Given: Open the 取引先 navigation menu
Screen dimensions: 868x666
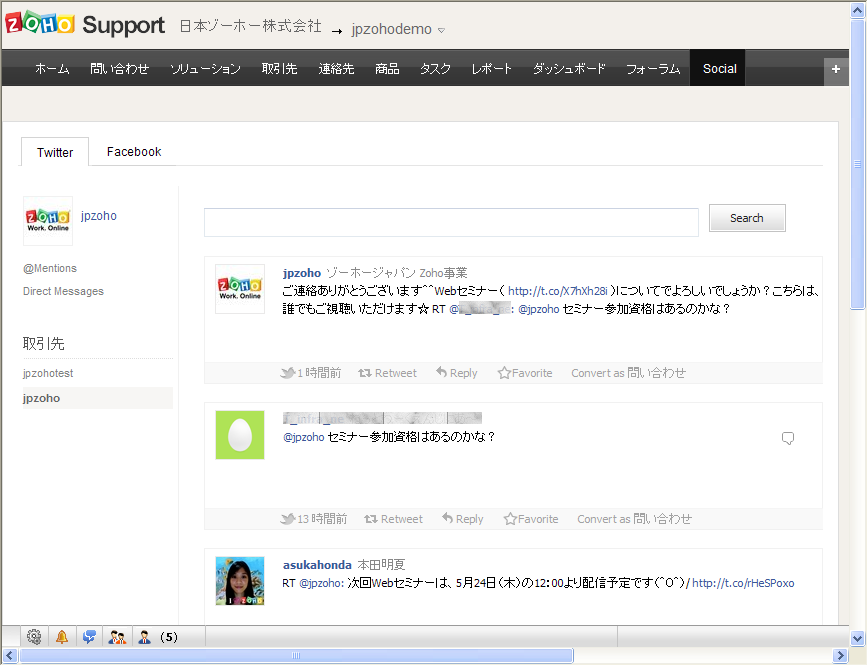Looking at the screenshot, I should pos(280,69).
